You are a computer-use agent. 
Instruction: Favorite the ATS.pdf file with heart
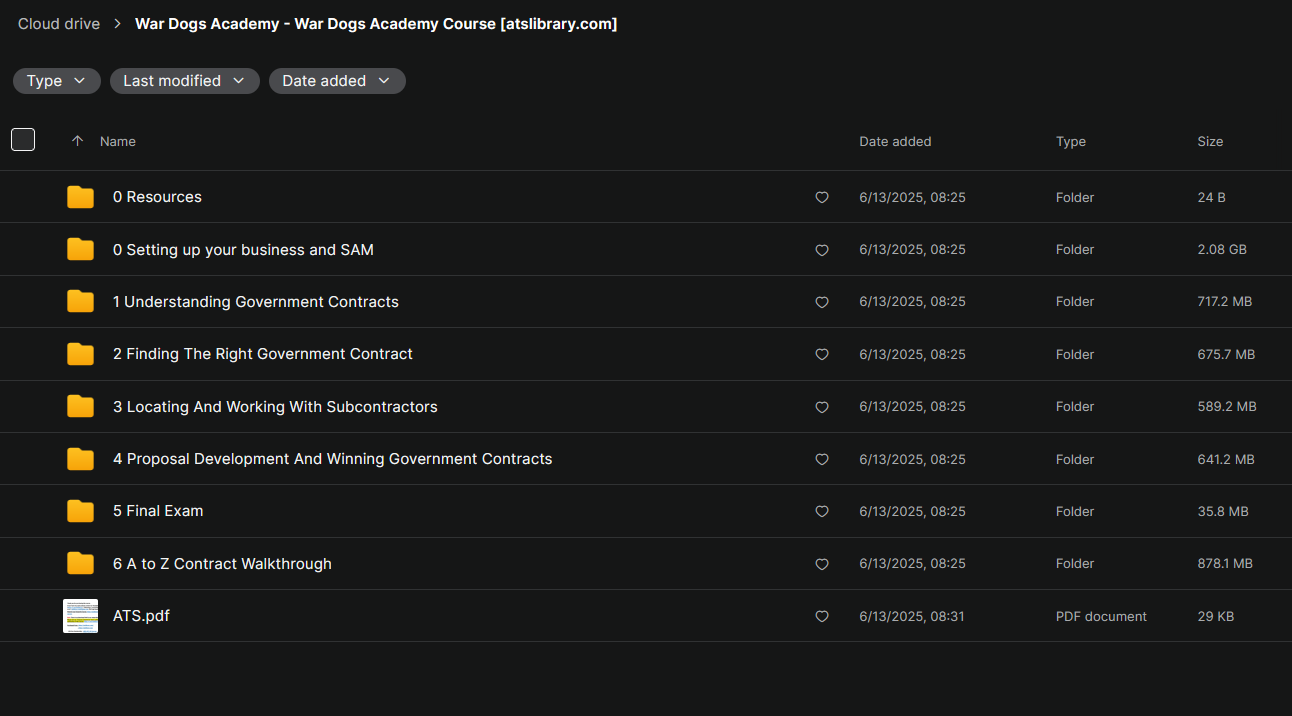822,616
